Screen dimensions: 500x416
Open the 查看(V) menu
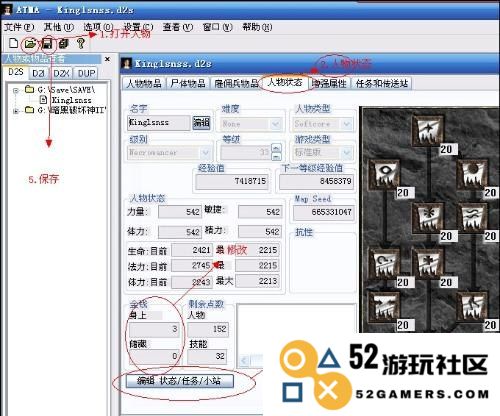[178, 27]
